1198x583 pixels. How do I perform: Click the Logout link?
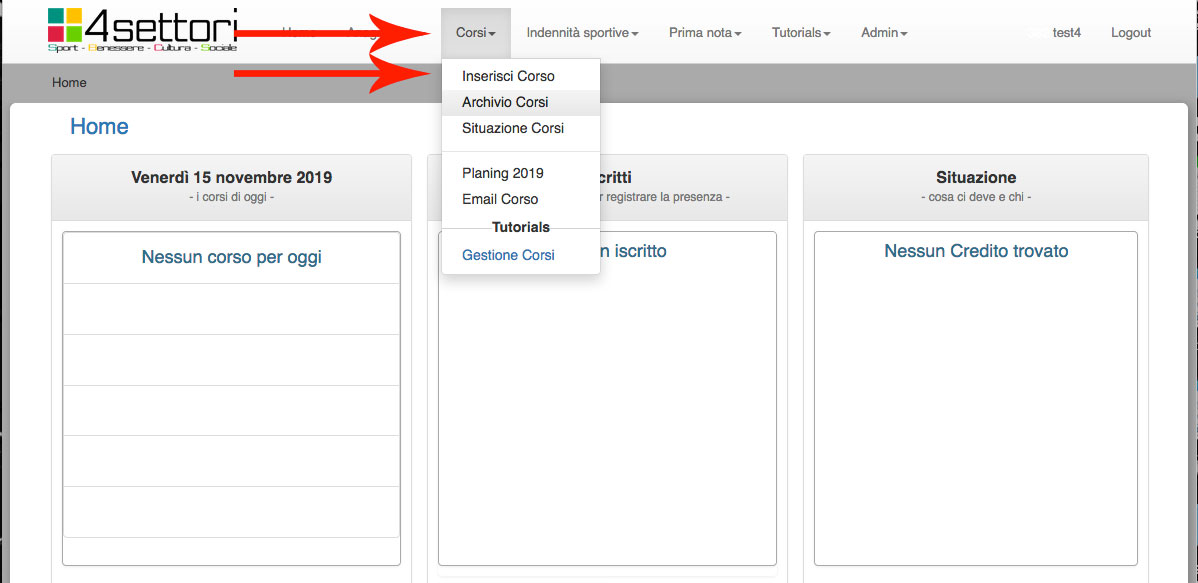point(1131,33)
